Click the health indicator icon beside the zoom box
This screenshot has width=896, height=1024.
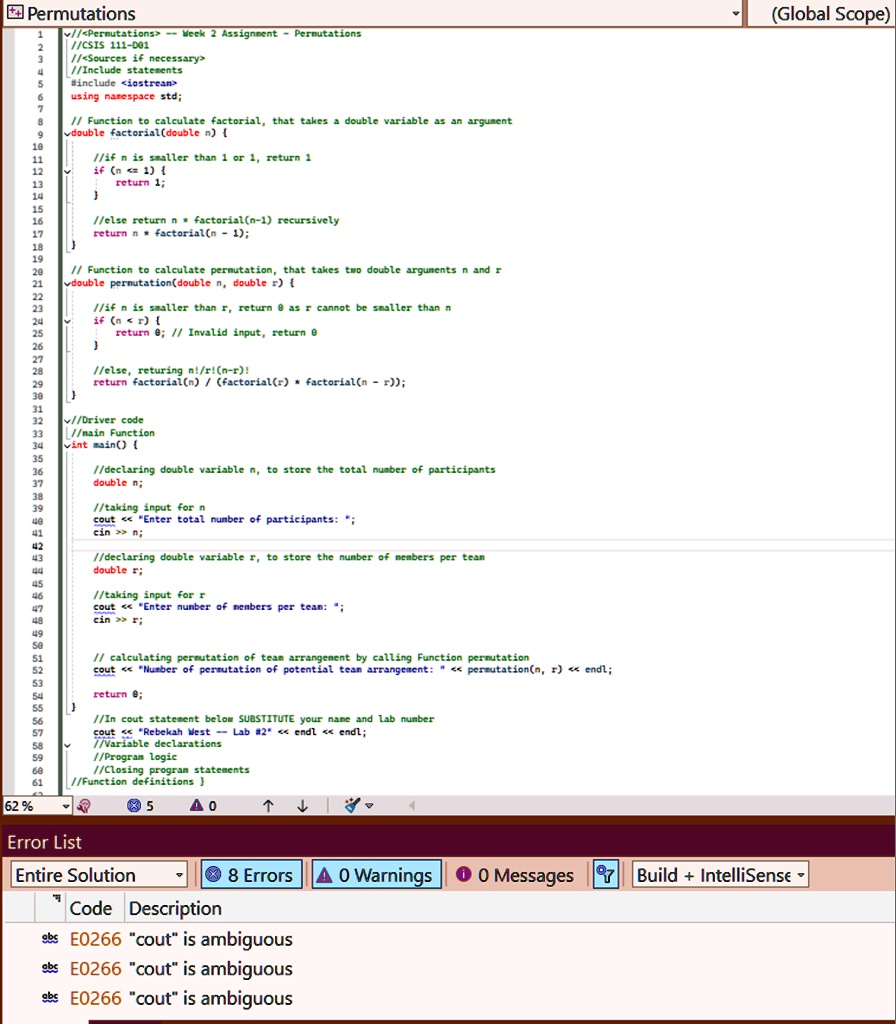click(85, 806)
